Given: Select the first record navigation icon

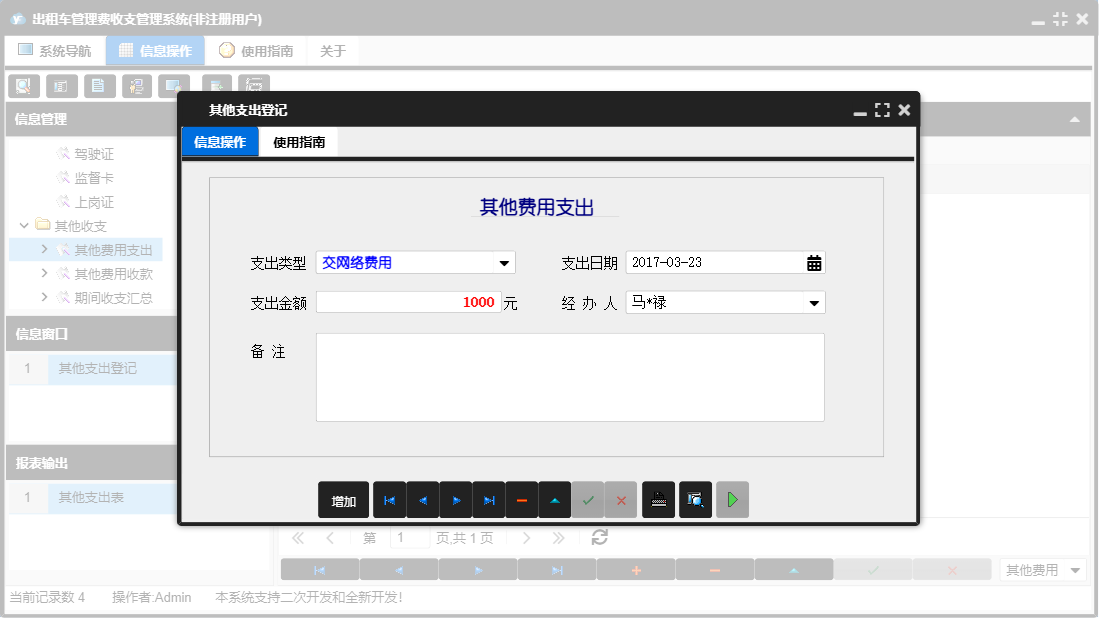Looking at the screenshot, I should (389, 499).
